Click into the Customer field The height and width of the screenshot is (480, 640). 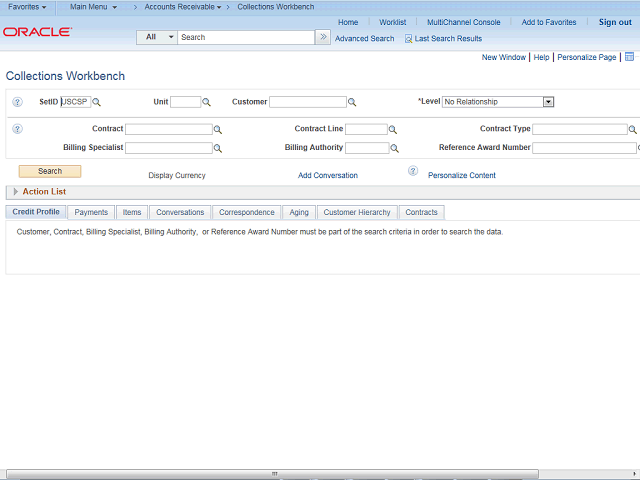[x=308, y=102]
